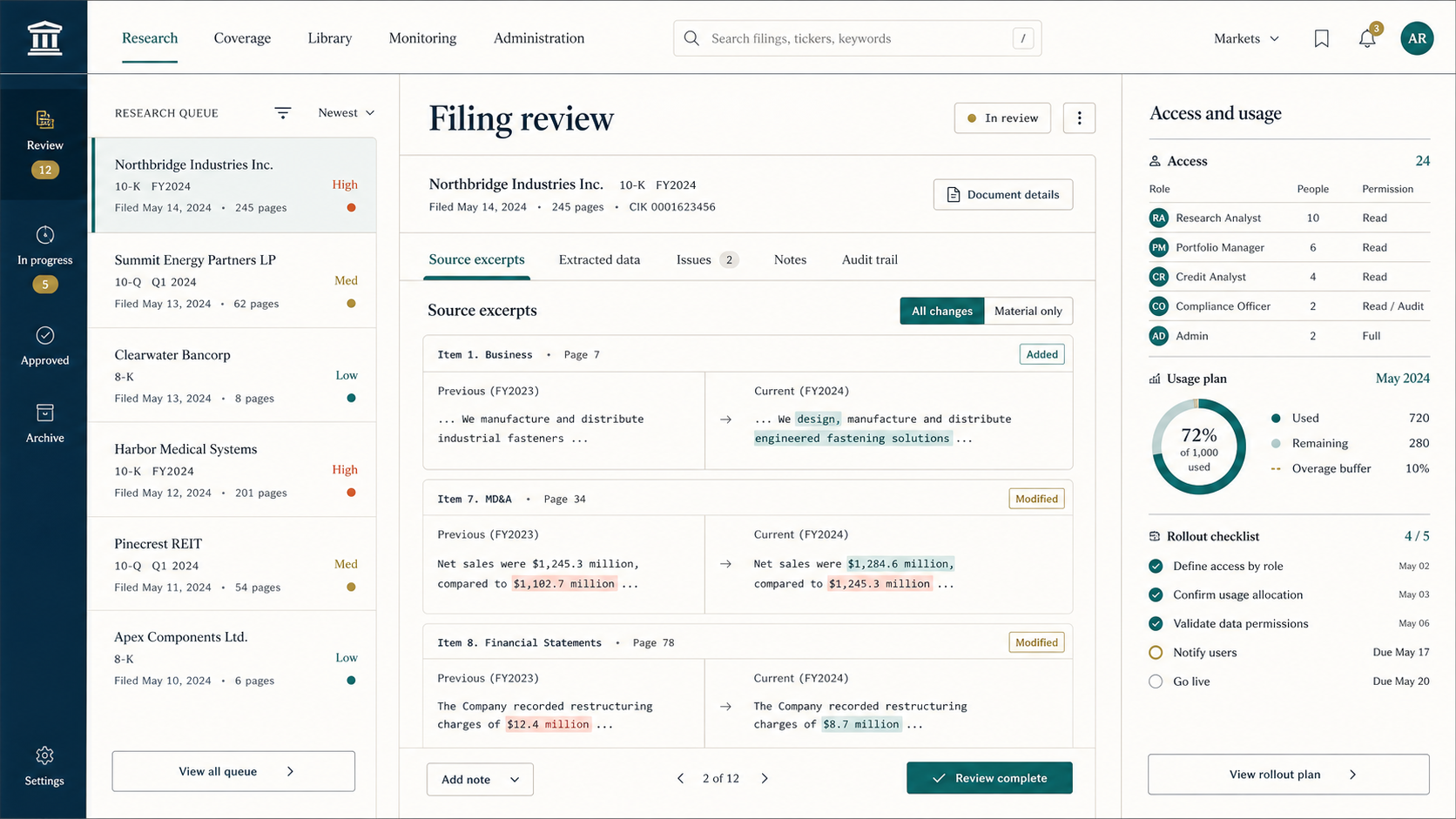Viewport: 1456px width, 819px height.
Task: Click the PM Portfolio Manager badge
Action: [1158, 247]
